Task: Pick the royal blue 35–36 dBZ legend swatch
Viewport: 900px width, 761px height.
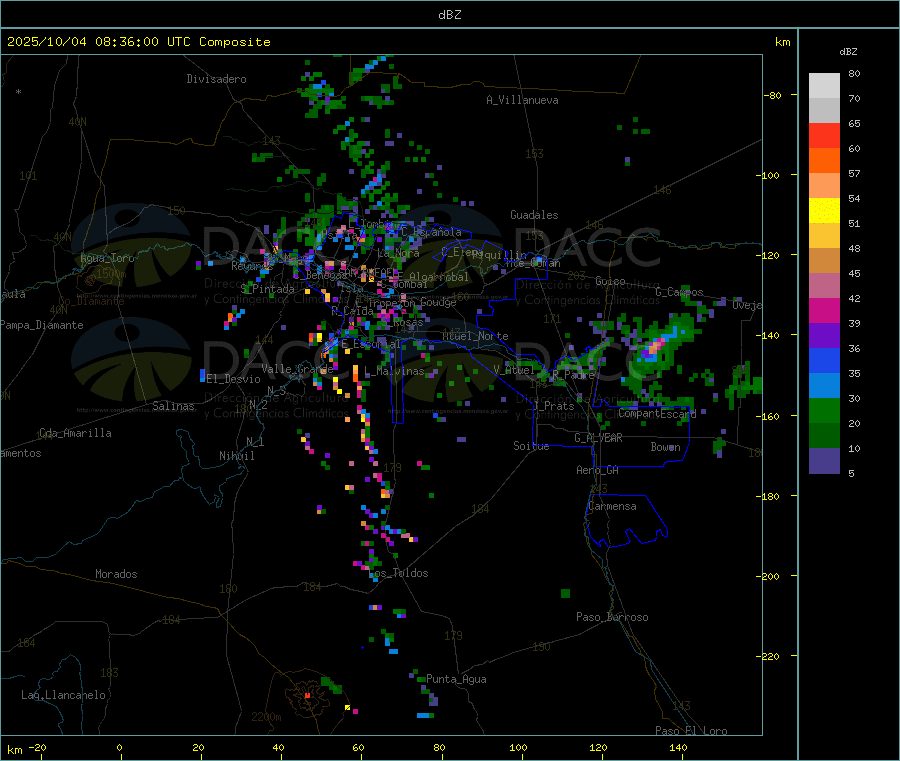Action: tap(824, 361)
